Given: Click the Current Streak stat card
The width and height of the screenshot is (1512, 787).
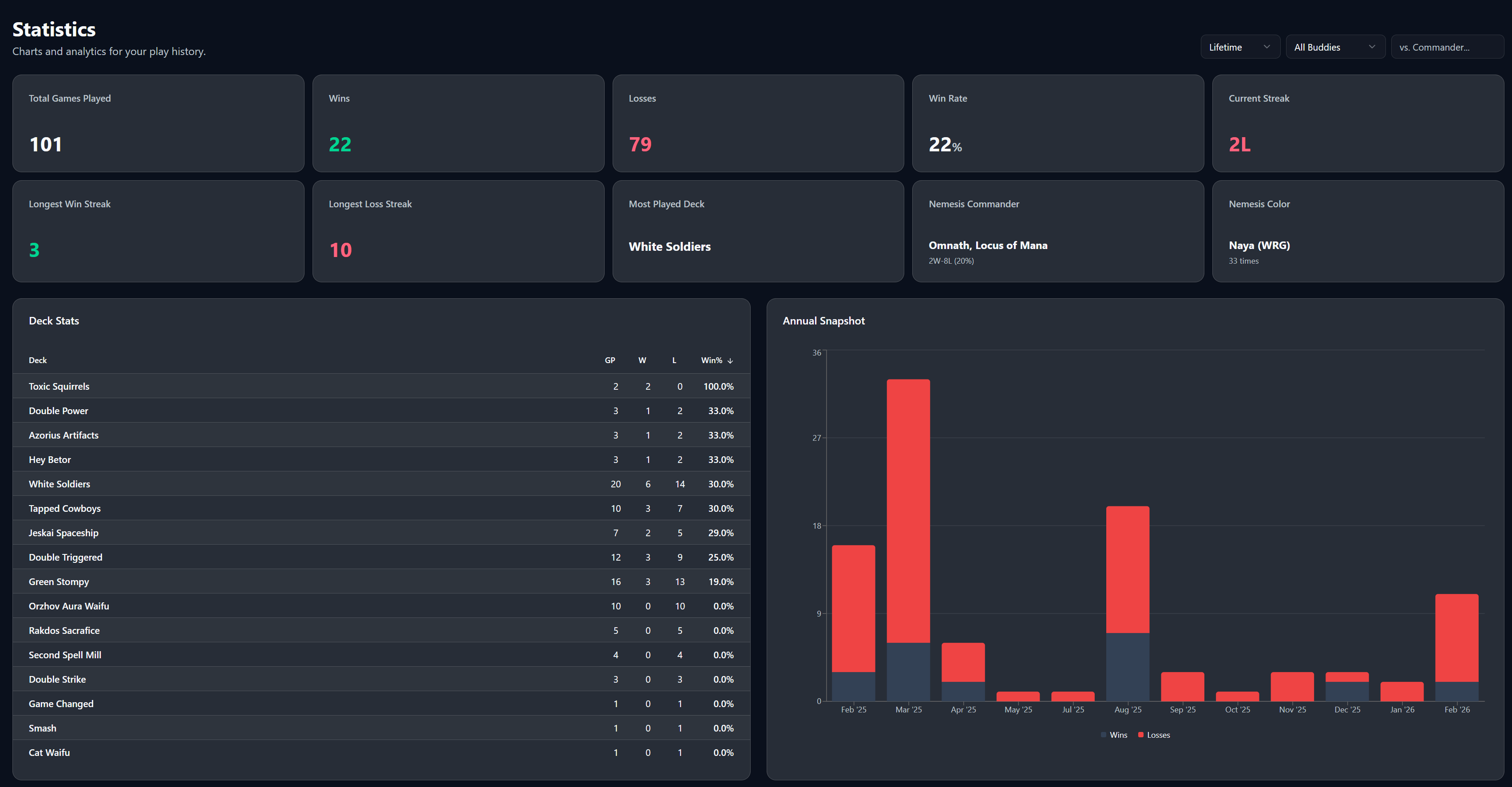Looking at the screenshot, I should click(1358, 123).
